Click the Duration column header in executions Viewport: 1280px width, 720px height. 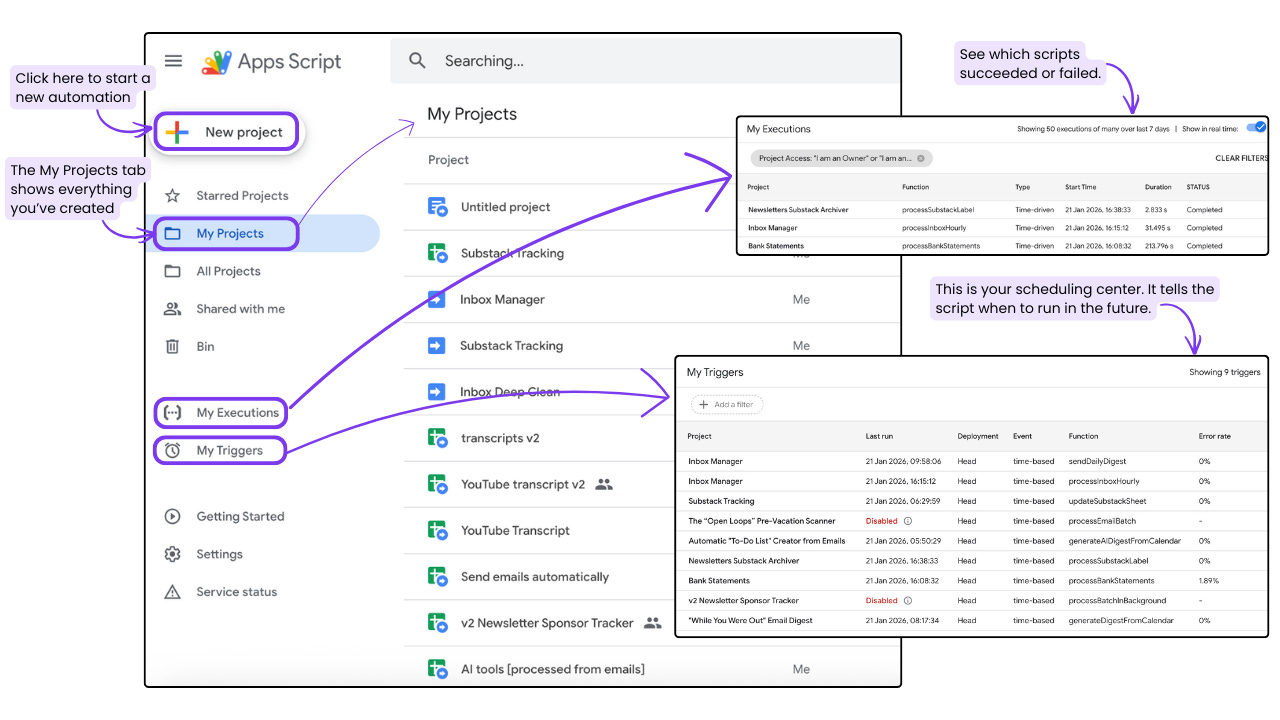[1158, 187]
